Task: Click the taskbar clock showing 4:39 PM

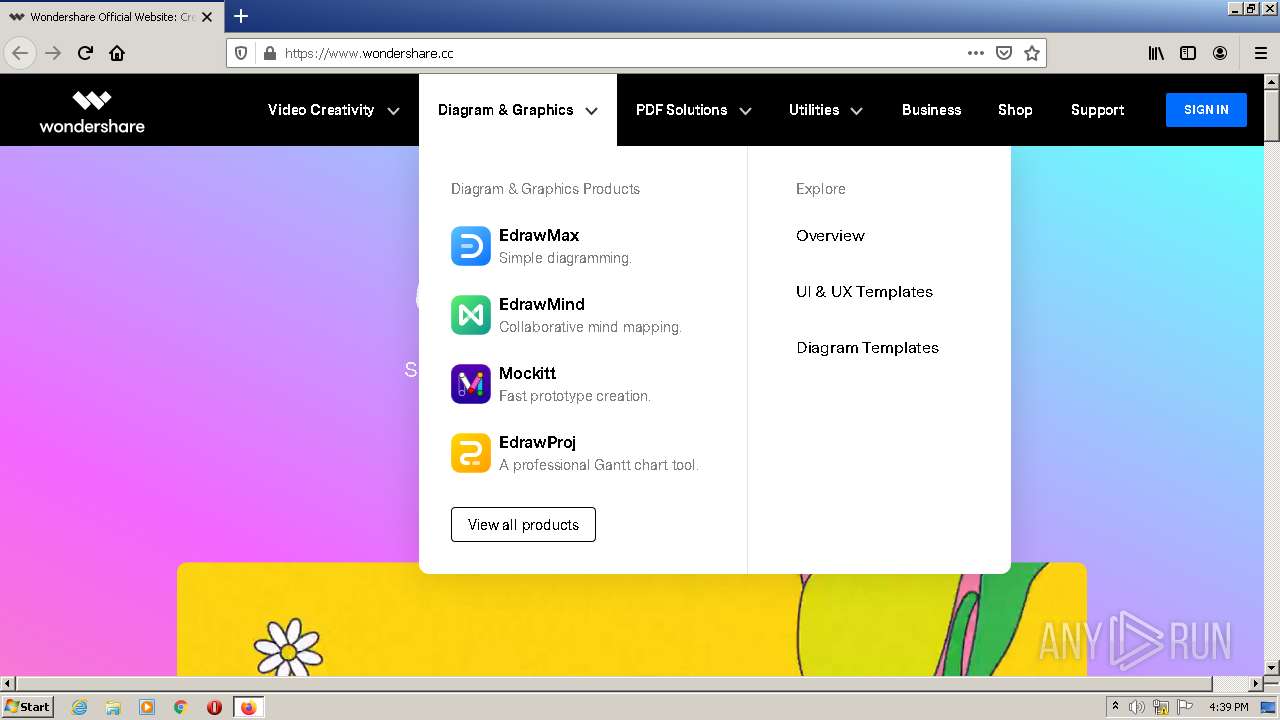Action: click(1228, 707)
